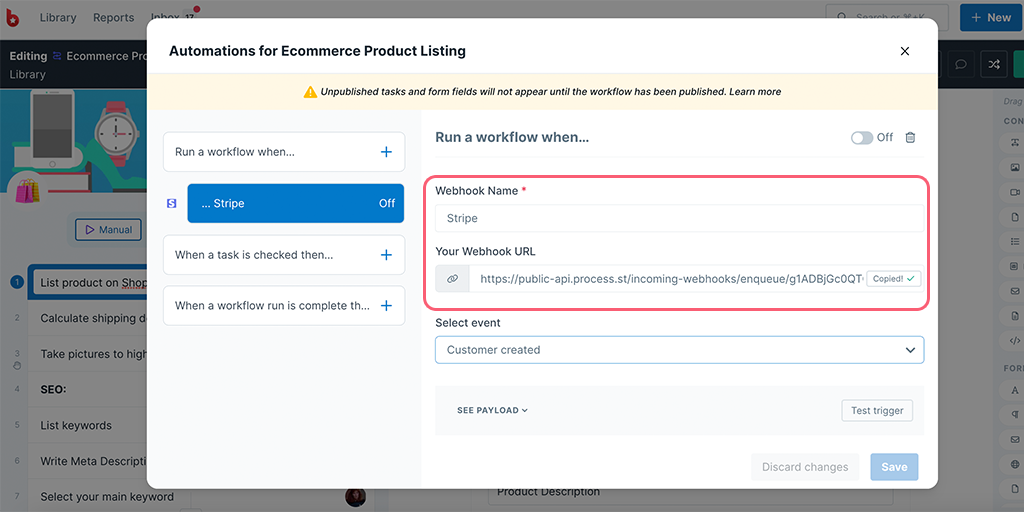Add the paragraph text form field
1024x512 pixels.
click(x=1014, y=414)
